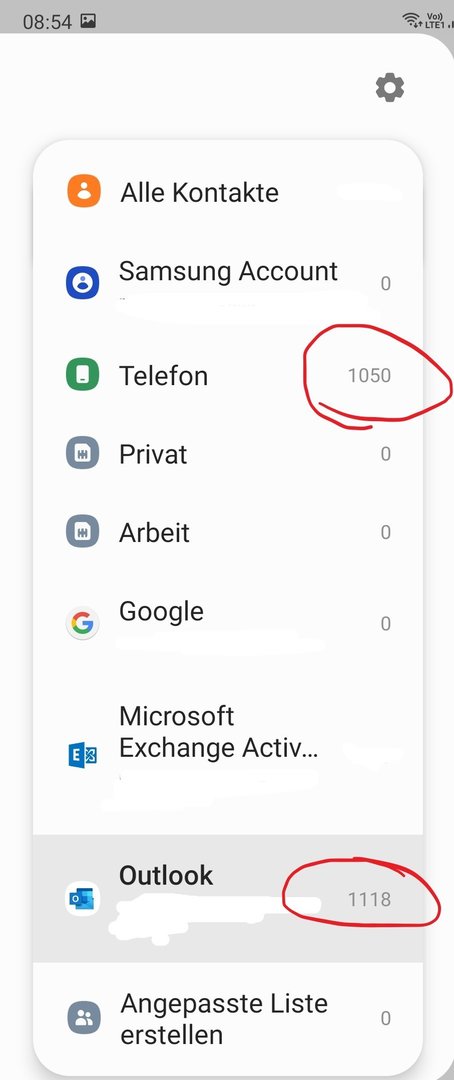Tap the SIM icon next to Privat
The image size is (454, 1080).
(83, 454)
